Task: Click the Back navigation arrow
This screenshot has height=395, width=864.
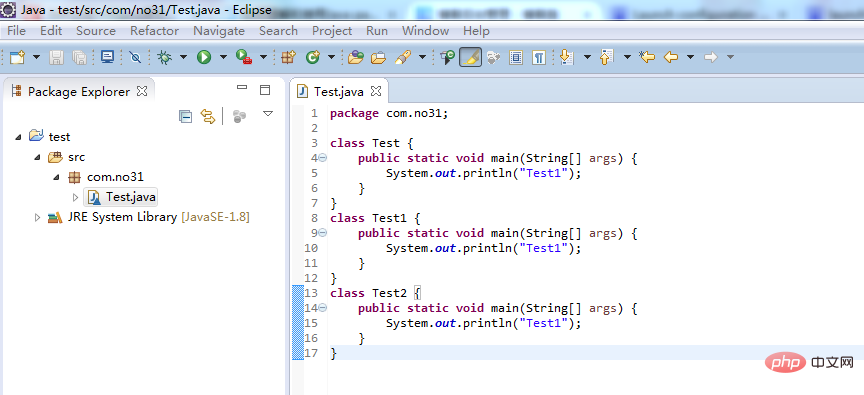Action: pyautogui.click(x=671, y=57)
